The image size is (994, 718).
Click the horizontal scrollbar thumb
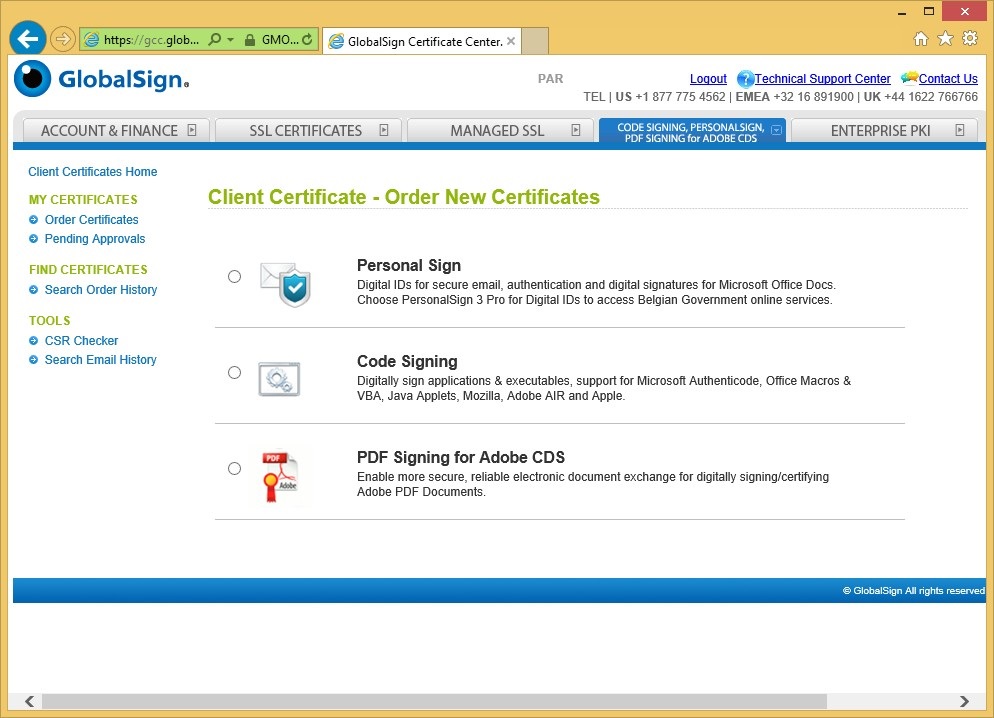[434, 701]
